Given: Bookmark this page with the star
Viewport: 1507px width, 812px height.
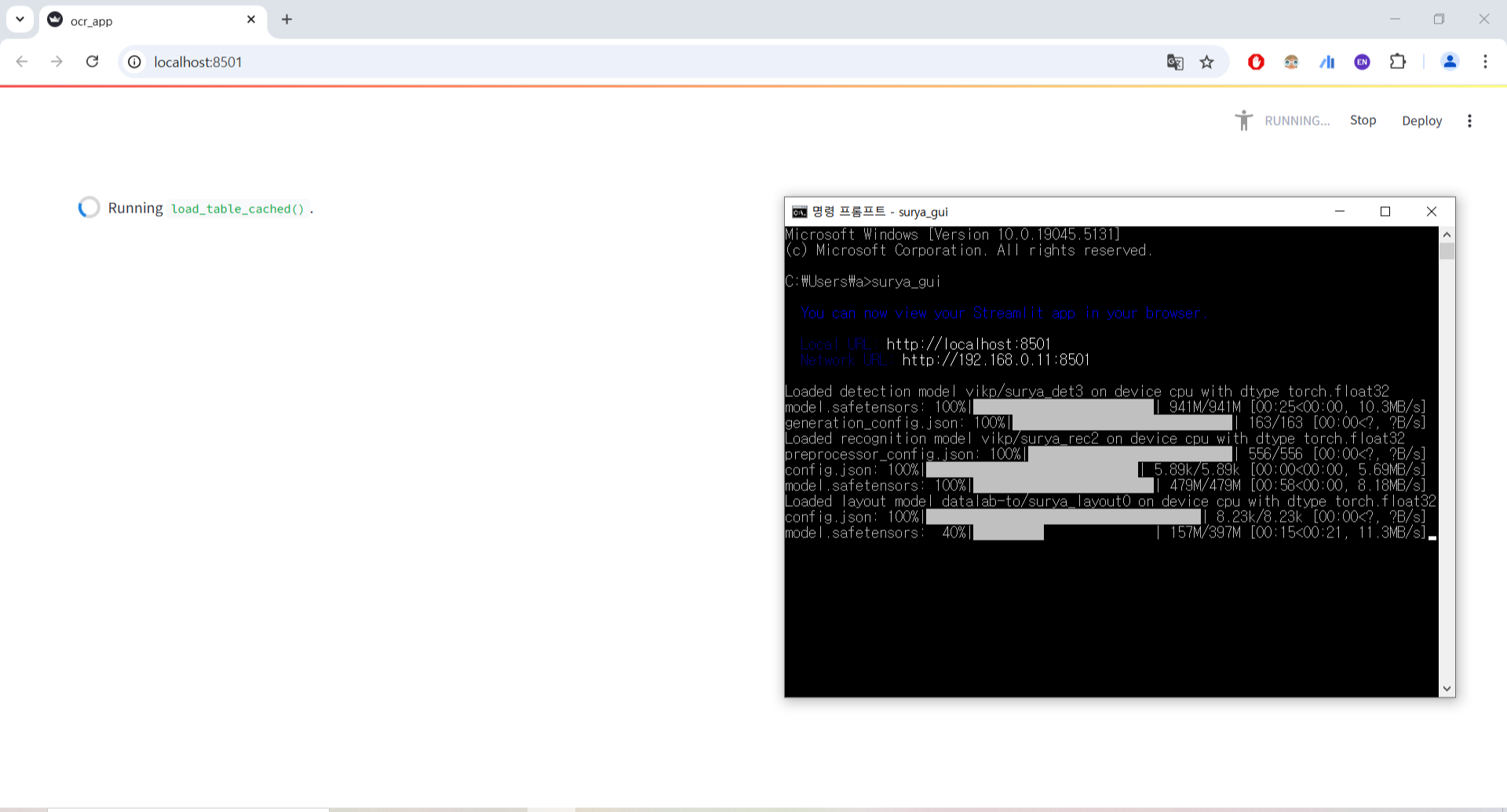Looking at the screenshot, I should (1207, 62).
